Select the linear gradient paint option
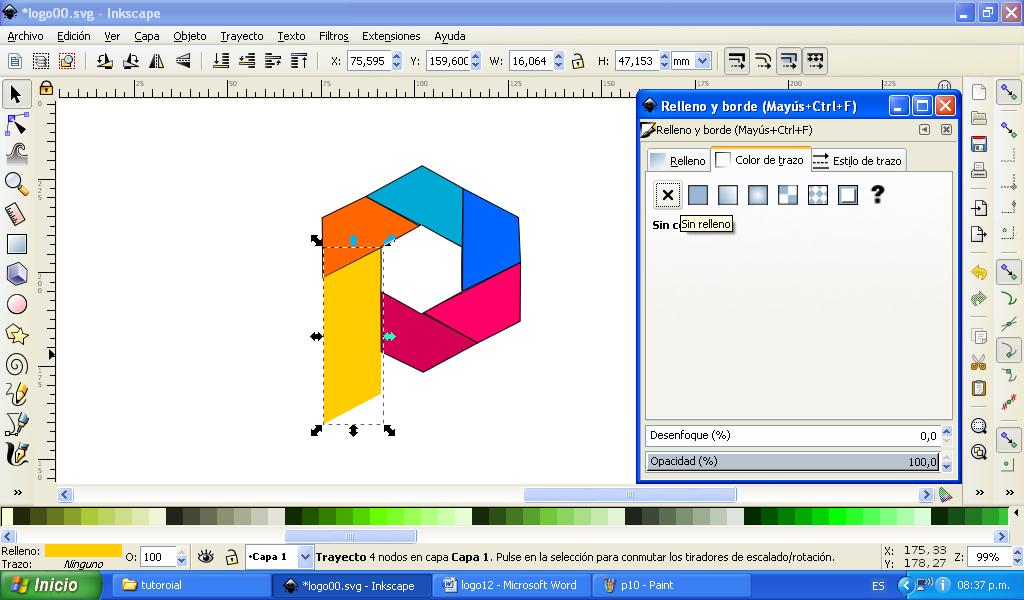The width and height of the screenshot is (1024, 600). click(x=728, y=195)
